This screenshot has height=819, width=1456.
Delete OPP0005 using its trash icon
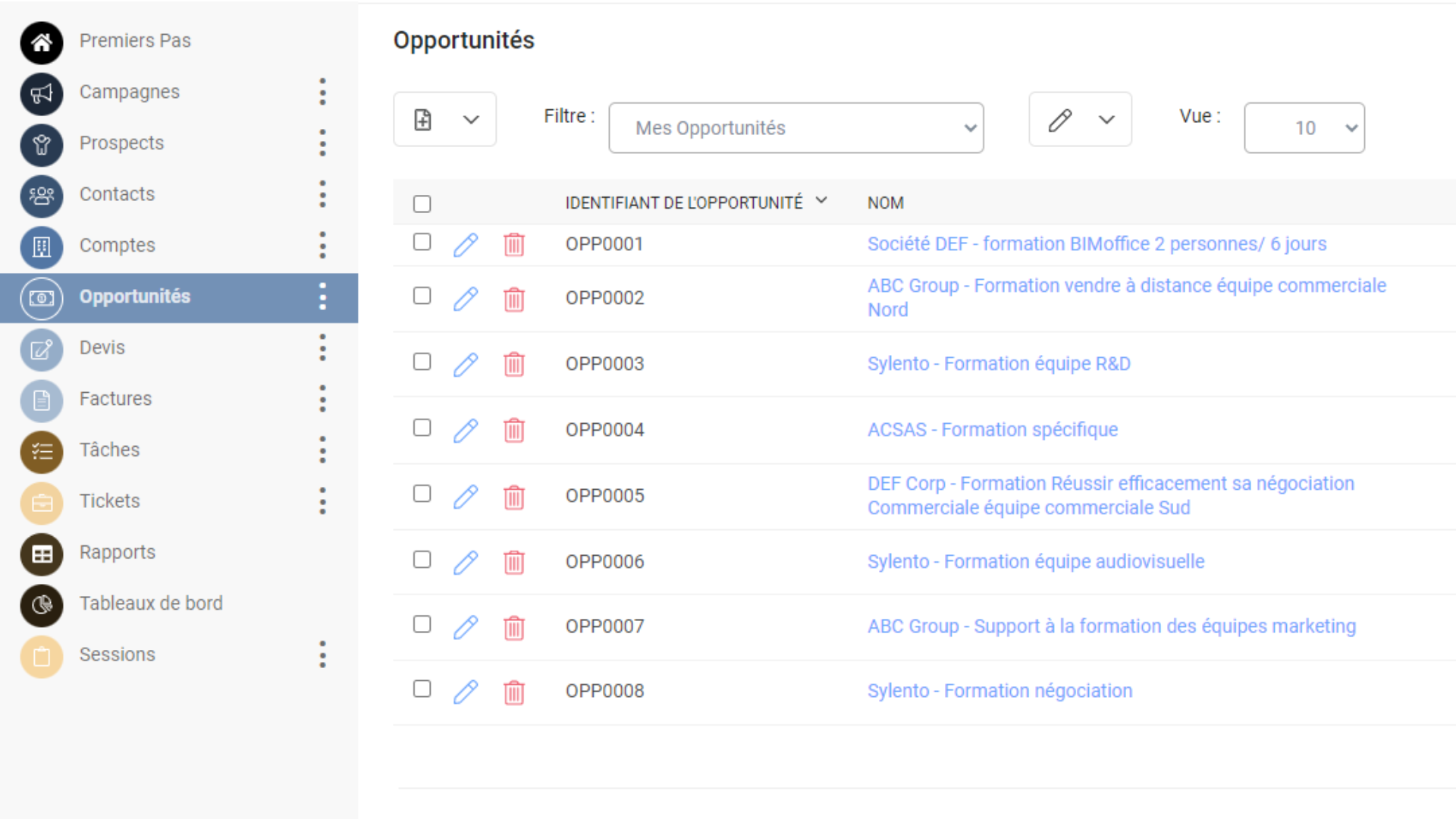click(514, 497)
